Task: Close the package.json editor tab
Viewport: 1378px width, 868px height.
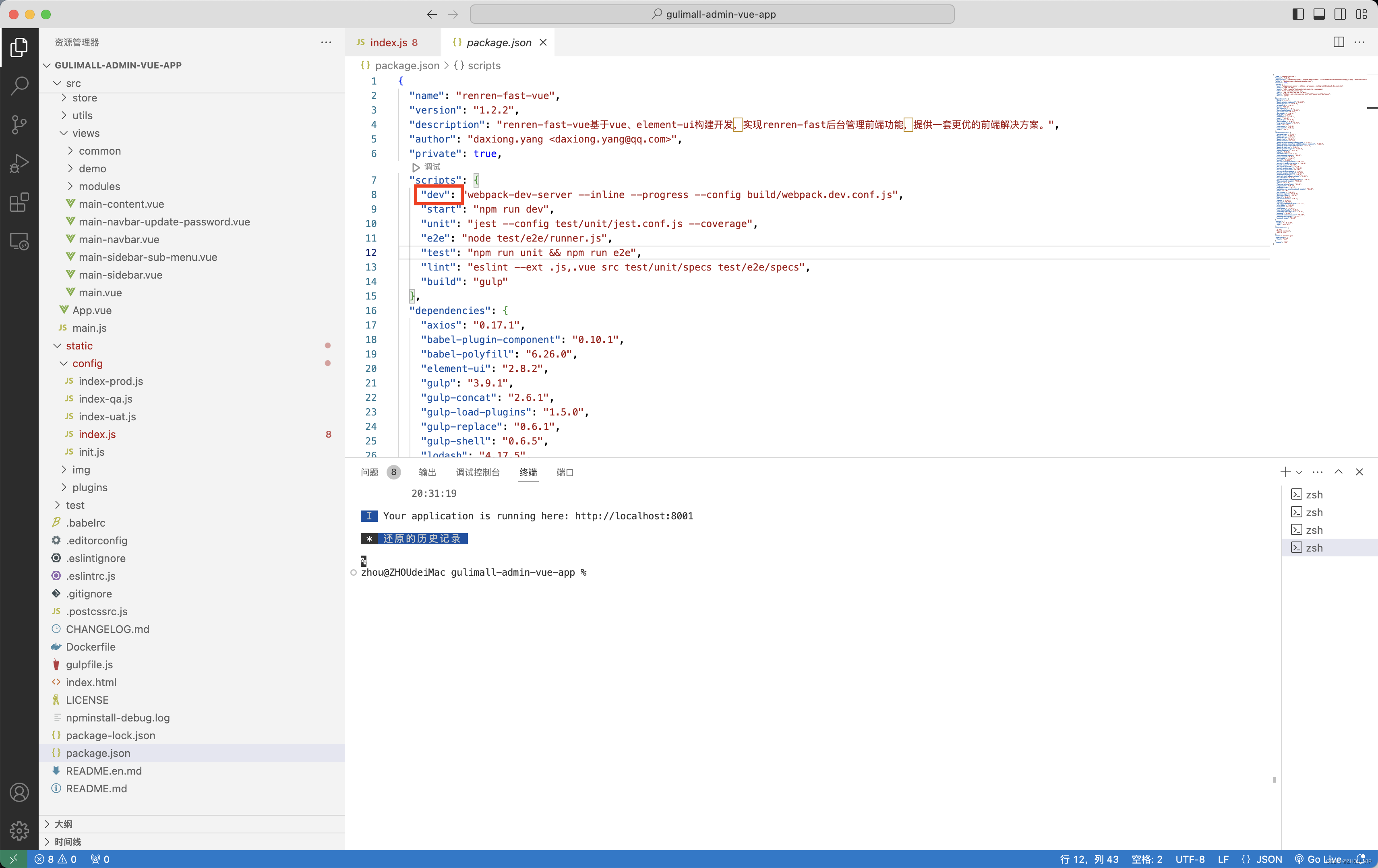Action: click(x=543, y=42)
